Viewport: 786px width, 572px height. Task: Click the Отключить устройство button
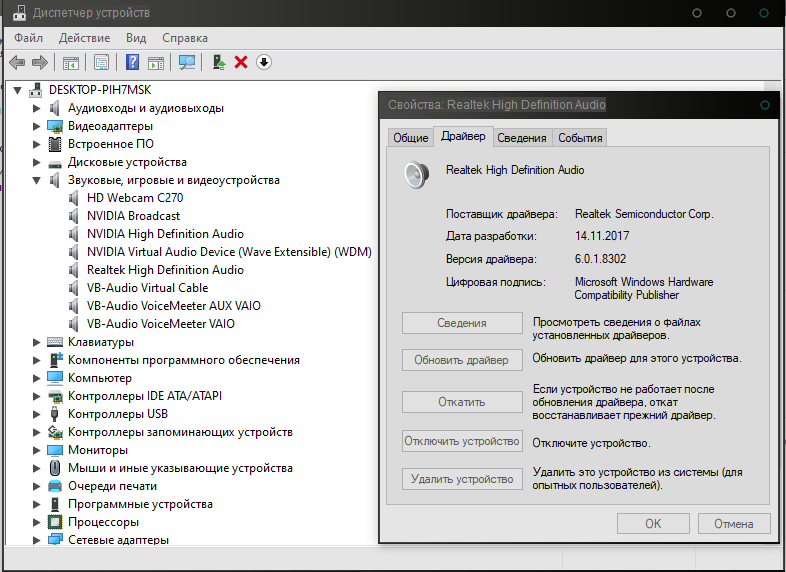[462, 441]
